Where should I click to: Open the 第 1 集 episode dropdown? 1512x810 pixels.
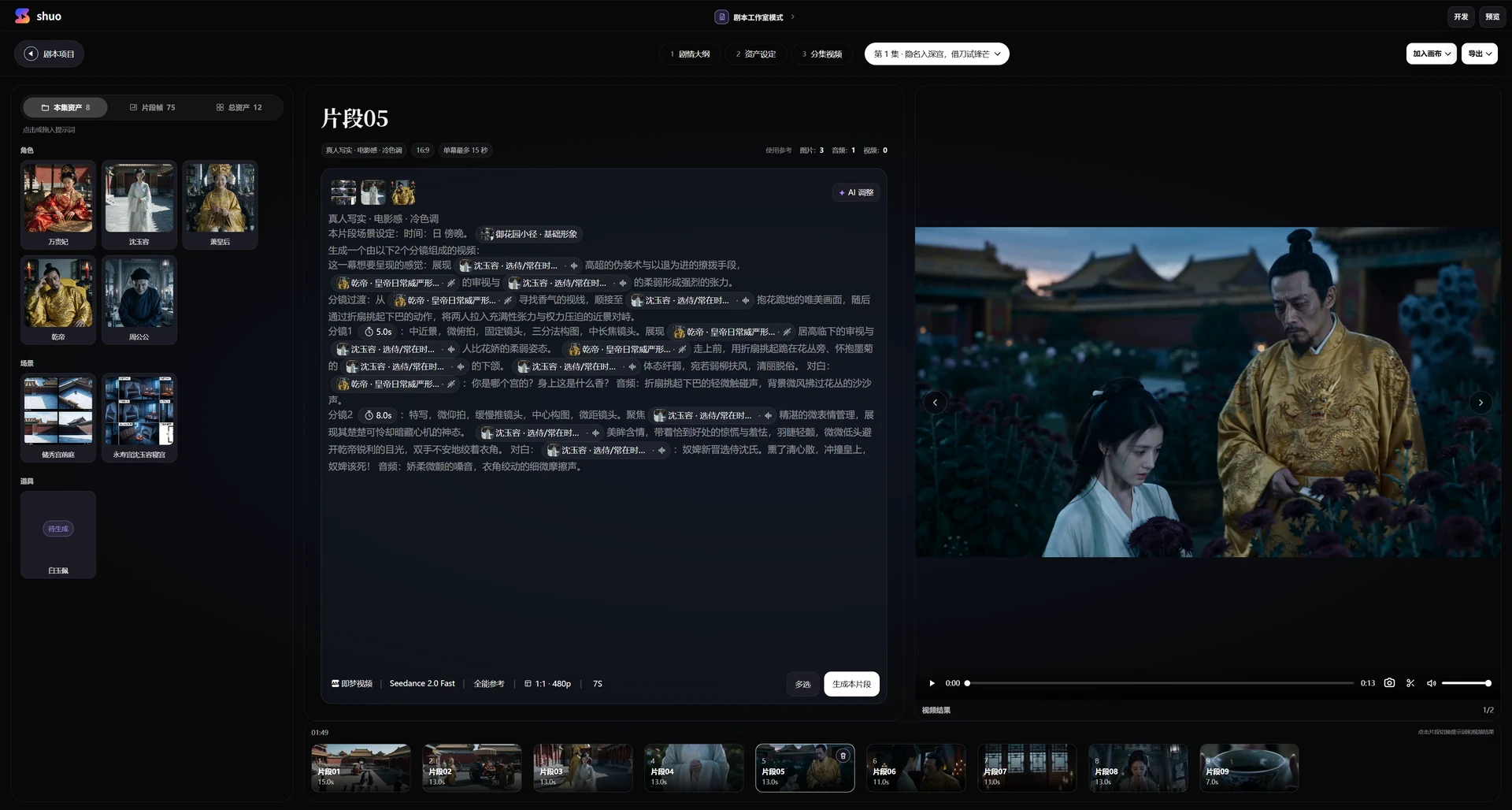pos(936,54)
